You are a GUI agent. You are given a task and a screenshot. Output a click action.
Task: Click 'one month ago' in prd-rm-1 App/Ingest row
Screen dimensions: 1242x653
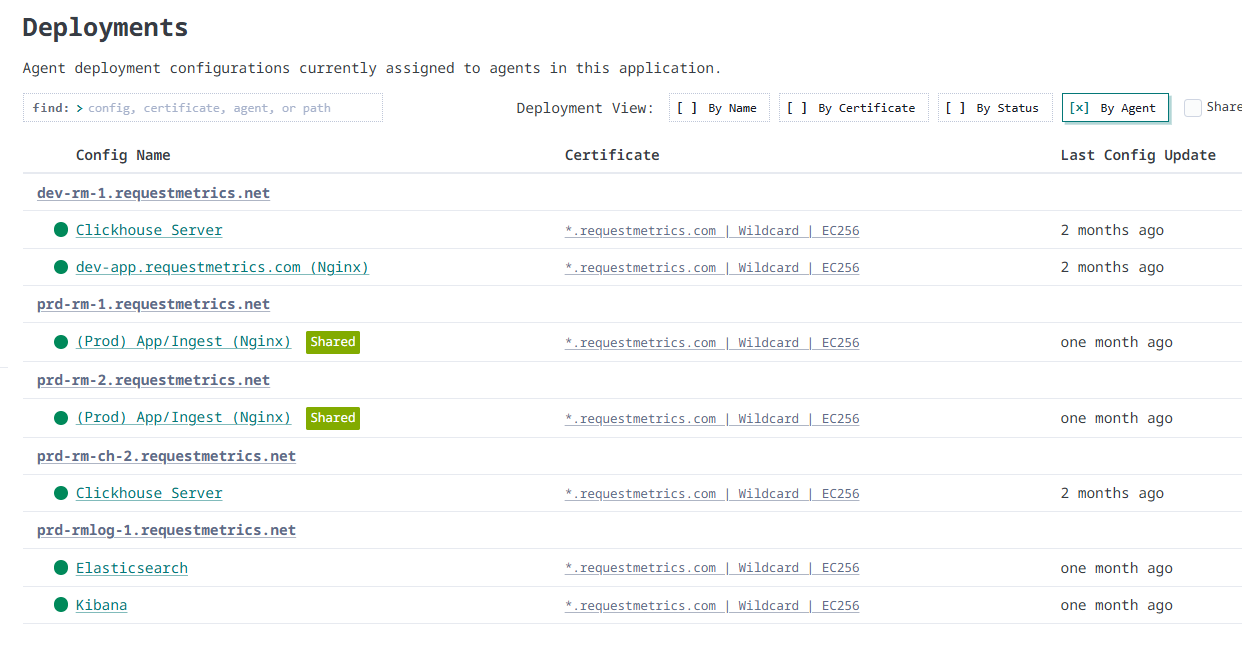pyautogui.click(x=1117, y=342)
